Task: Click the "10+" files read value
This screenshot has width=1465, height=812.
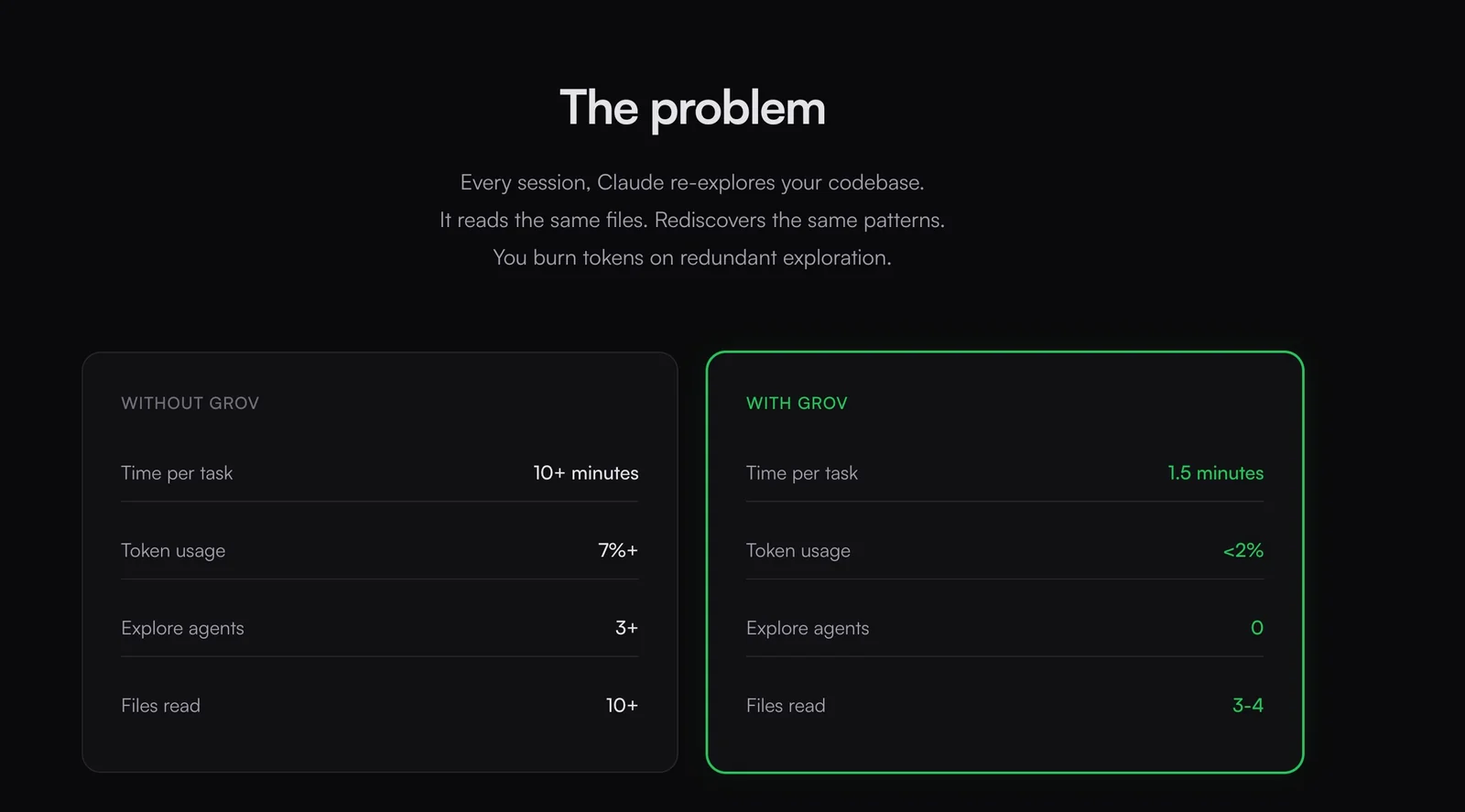Action: [622, 705]
